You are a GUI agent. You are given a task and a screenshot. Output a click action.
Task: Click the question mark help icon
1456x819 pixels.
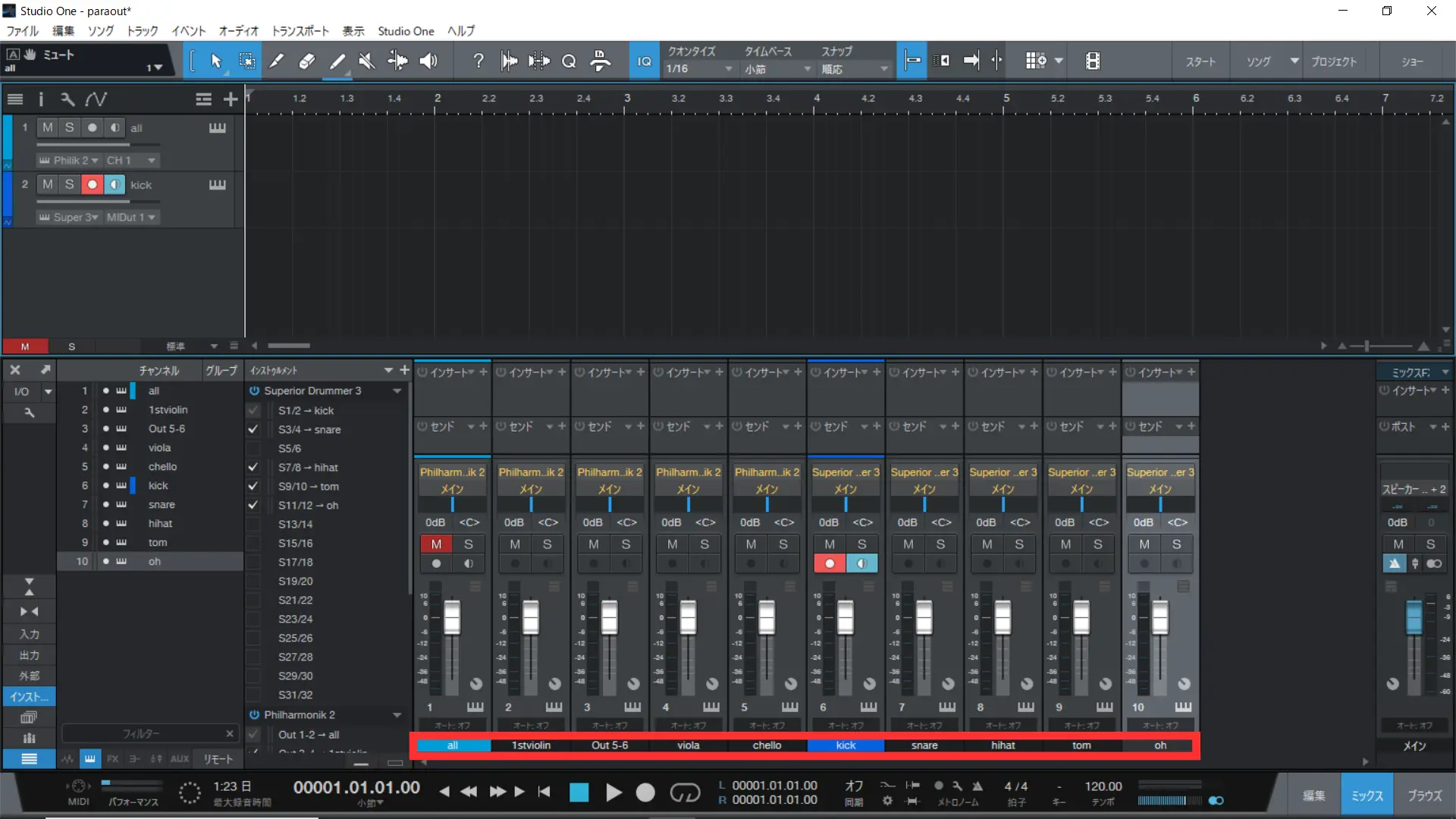tap(478, 61)
